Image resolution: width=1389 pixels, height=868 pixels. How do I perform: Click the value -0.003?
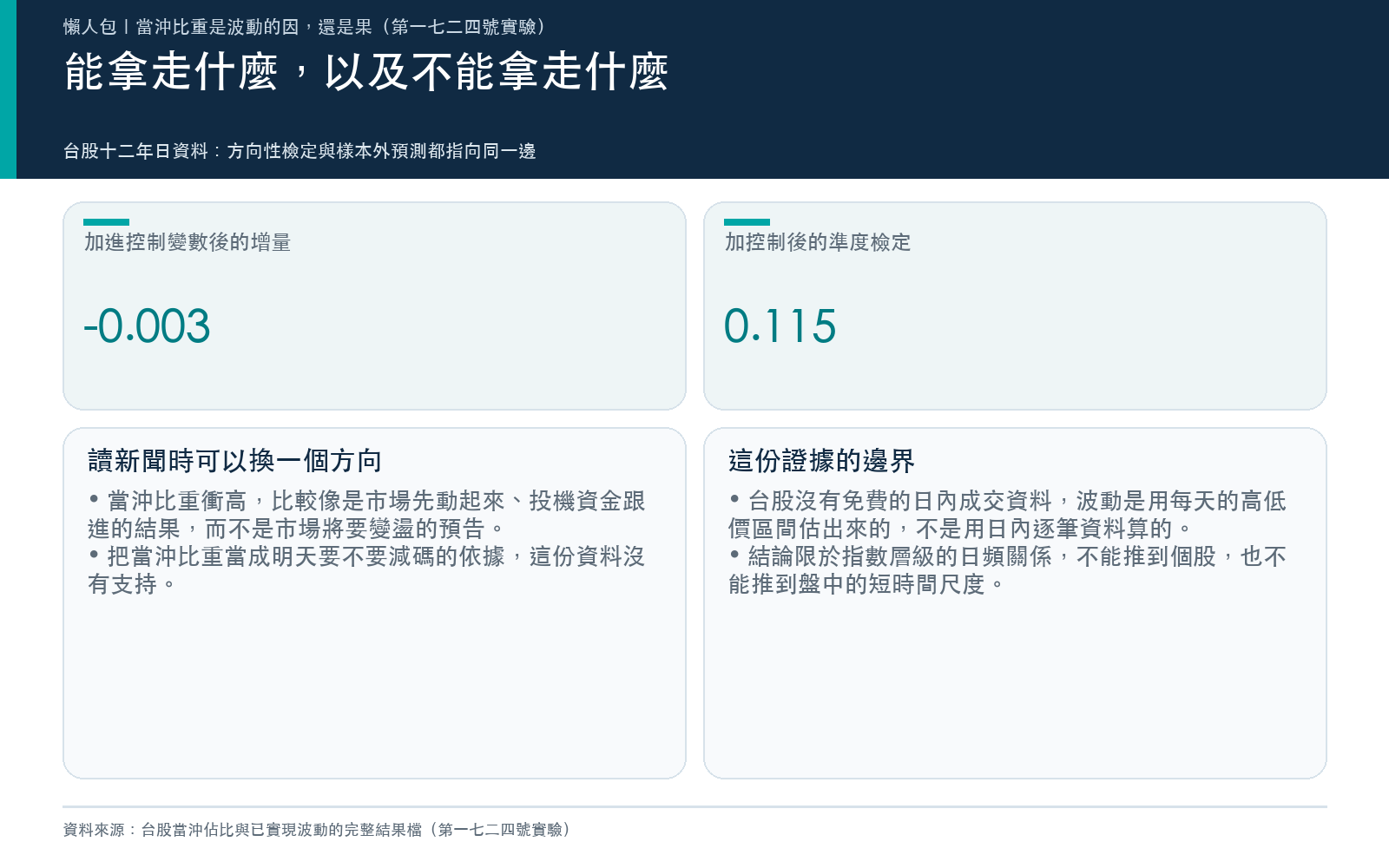pos(147,326)
